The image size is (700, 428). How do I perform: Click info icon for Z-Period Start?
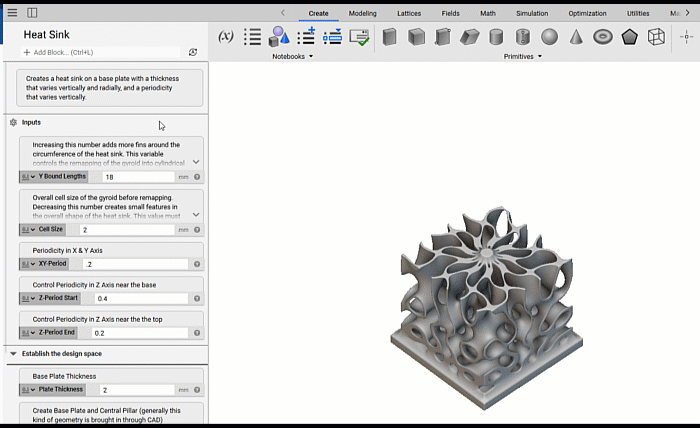click(x=197, y=299)
